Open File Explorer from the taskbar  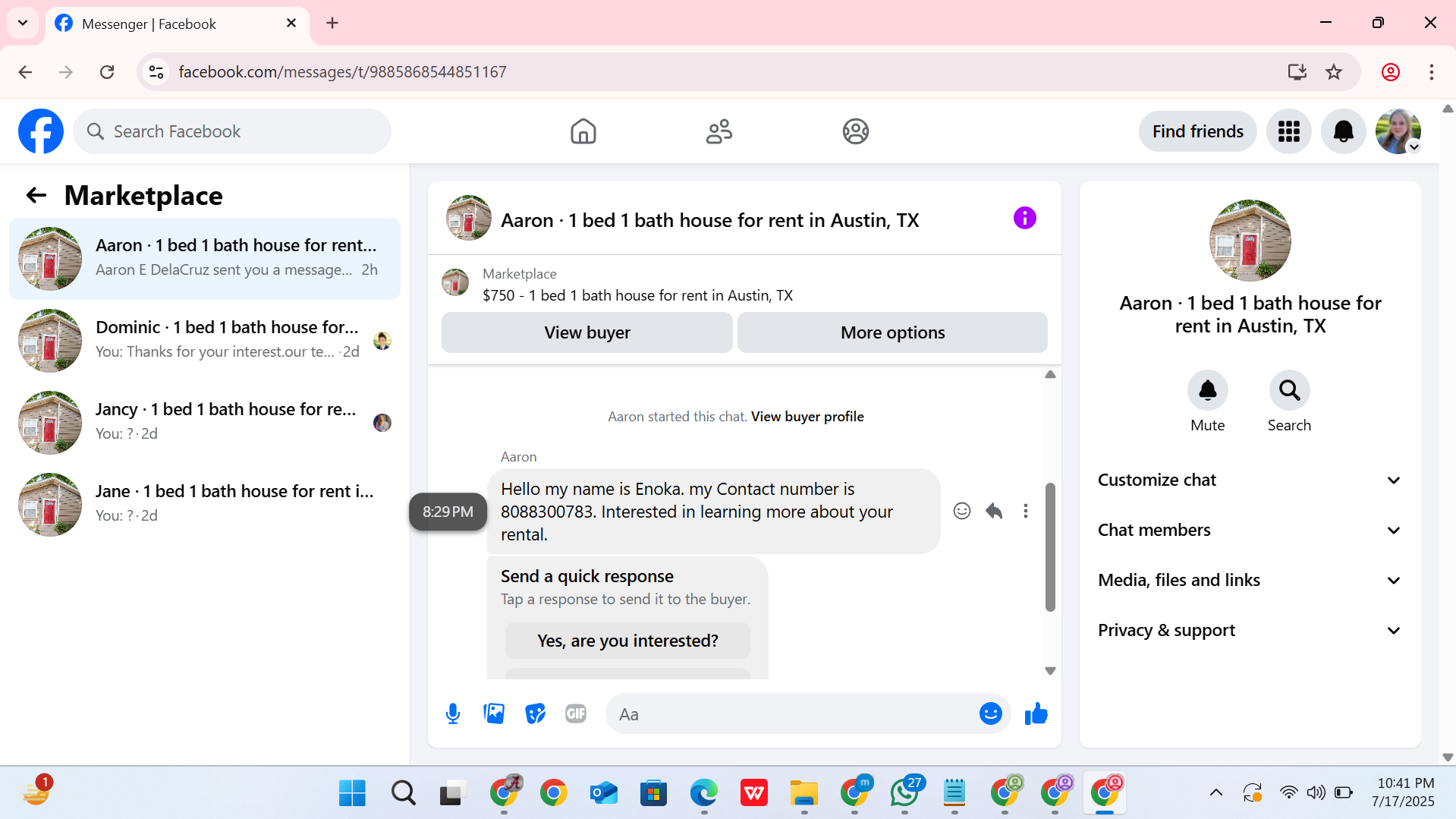[803, 793]
